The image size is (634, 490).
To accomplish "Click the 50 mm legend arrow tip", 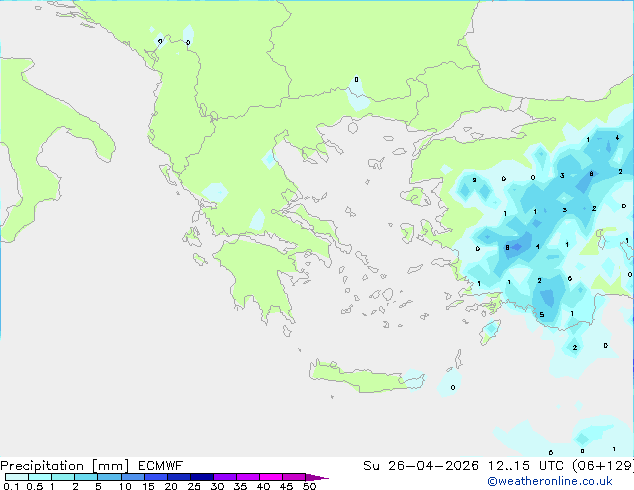I will point(317,477).
